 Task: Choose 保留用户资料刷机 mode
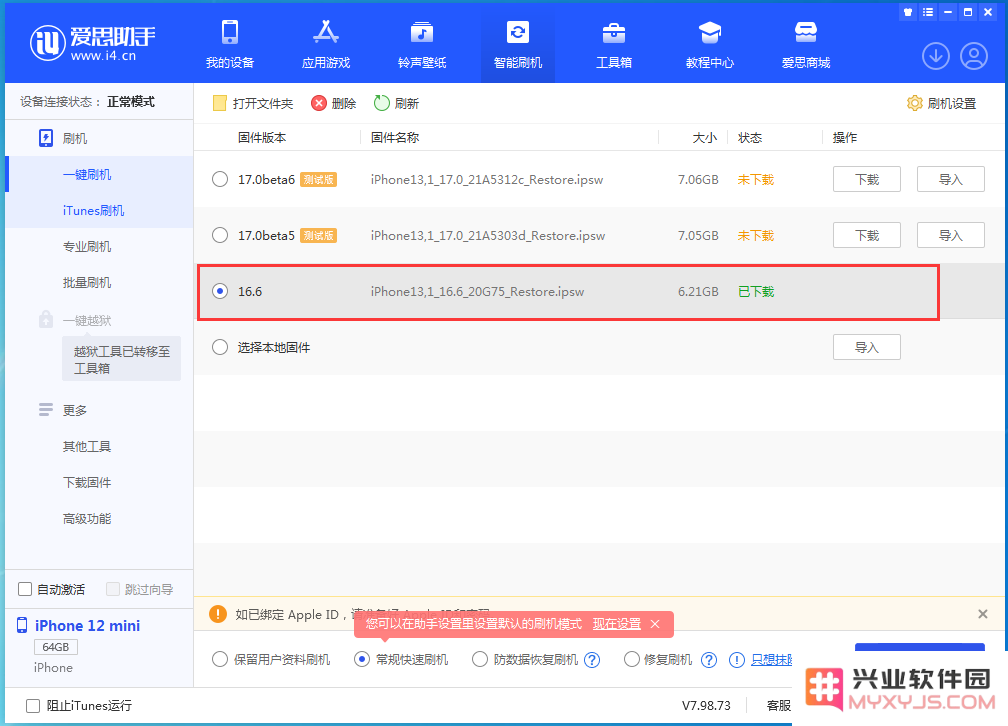coord(220,660)
